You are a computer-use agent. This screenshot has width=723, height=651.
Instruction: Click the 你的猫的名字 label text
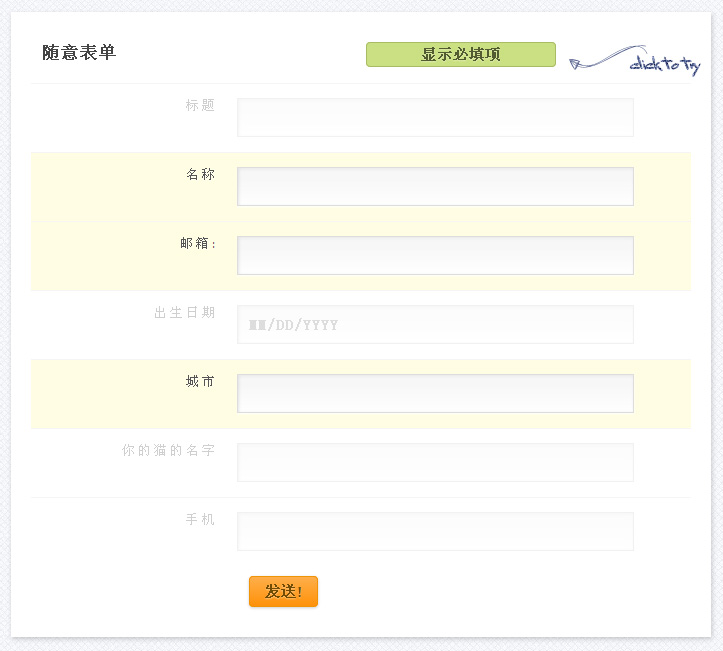[168, 450]
